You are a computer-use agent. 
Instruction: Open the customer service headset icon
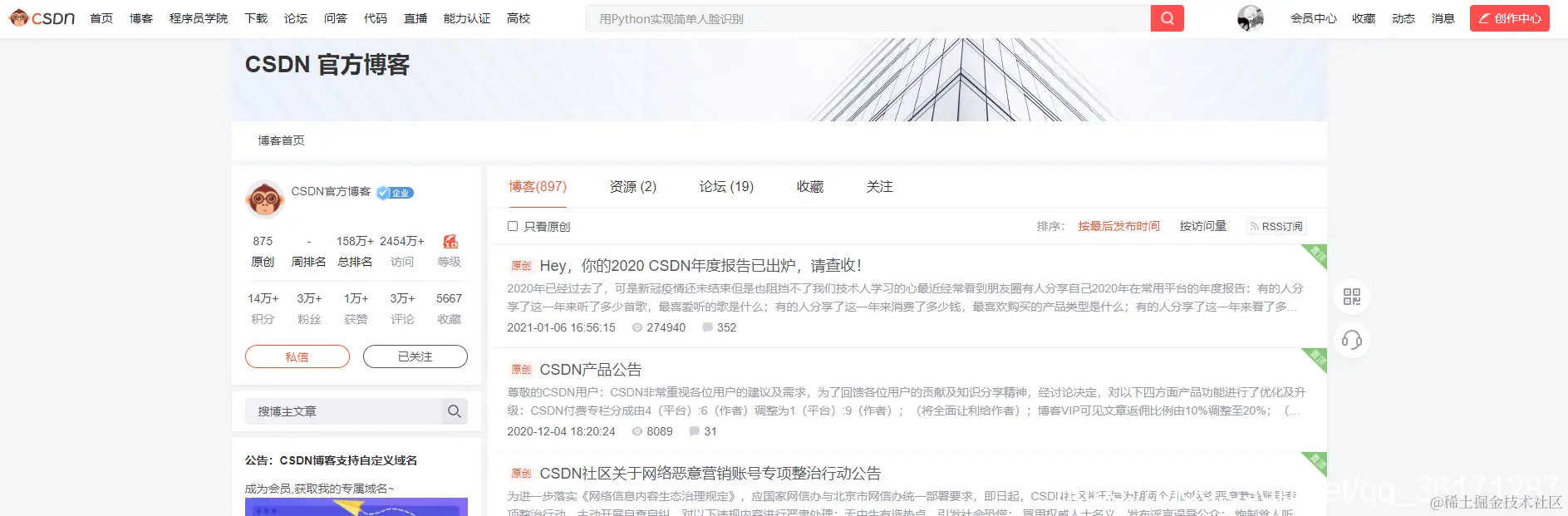[1352, 340]
